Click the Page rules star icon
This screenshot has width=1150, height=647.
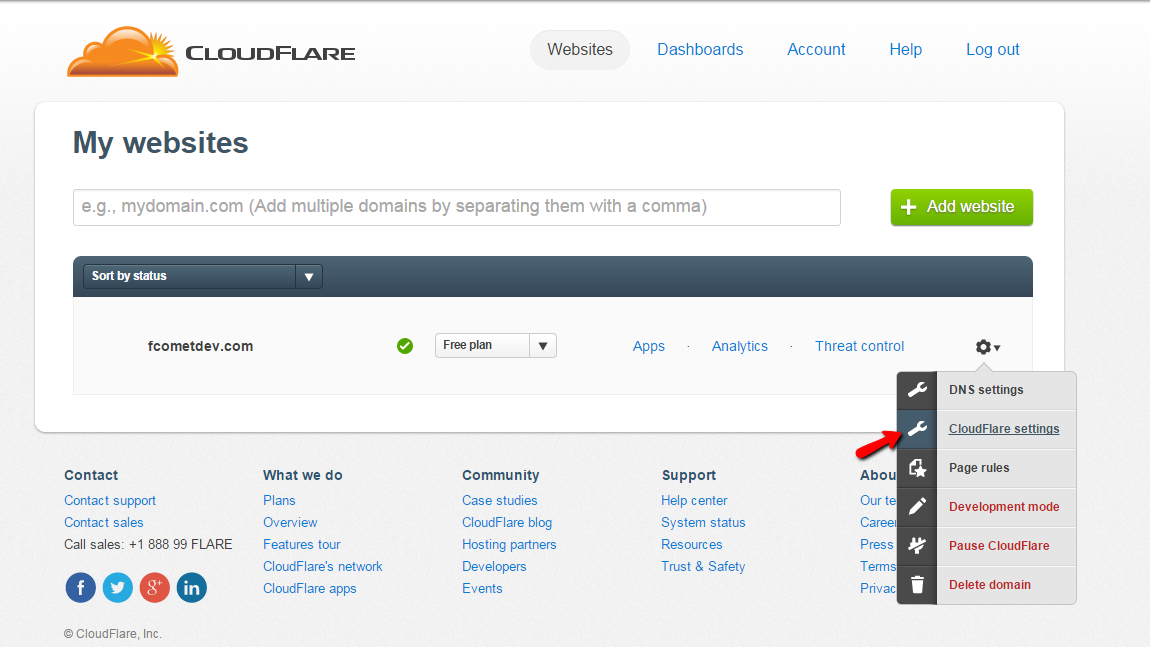917,468
